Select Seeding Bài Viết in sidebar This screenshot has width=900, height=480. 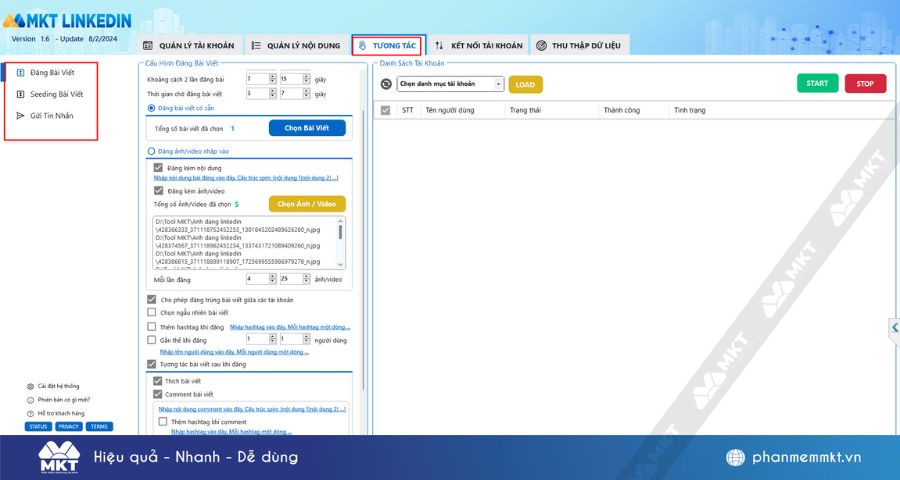point(57,94)
